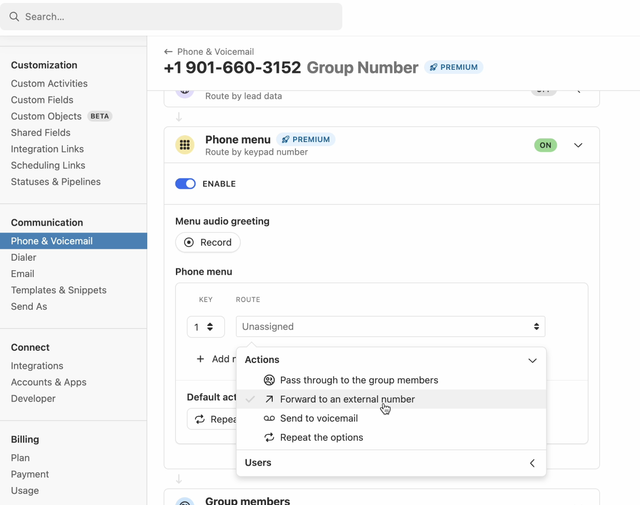Open the Usage page
Image resolution: width=640 pixels, height=505 pixels.
(x=25, y=491)
